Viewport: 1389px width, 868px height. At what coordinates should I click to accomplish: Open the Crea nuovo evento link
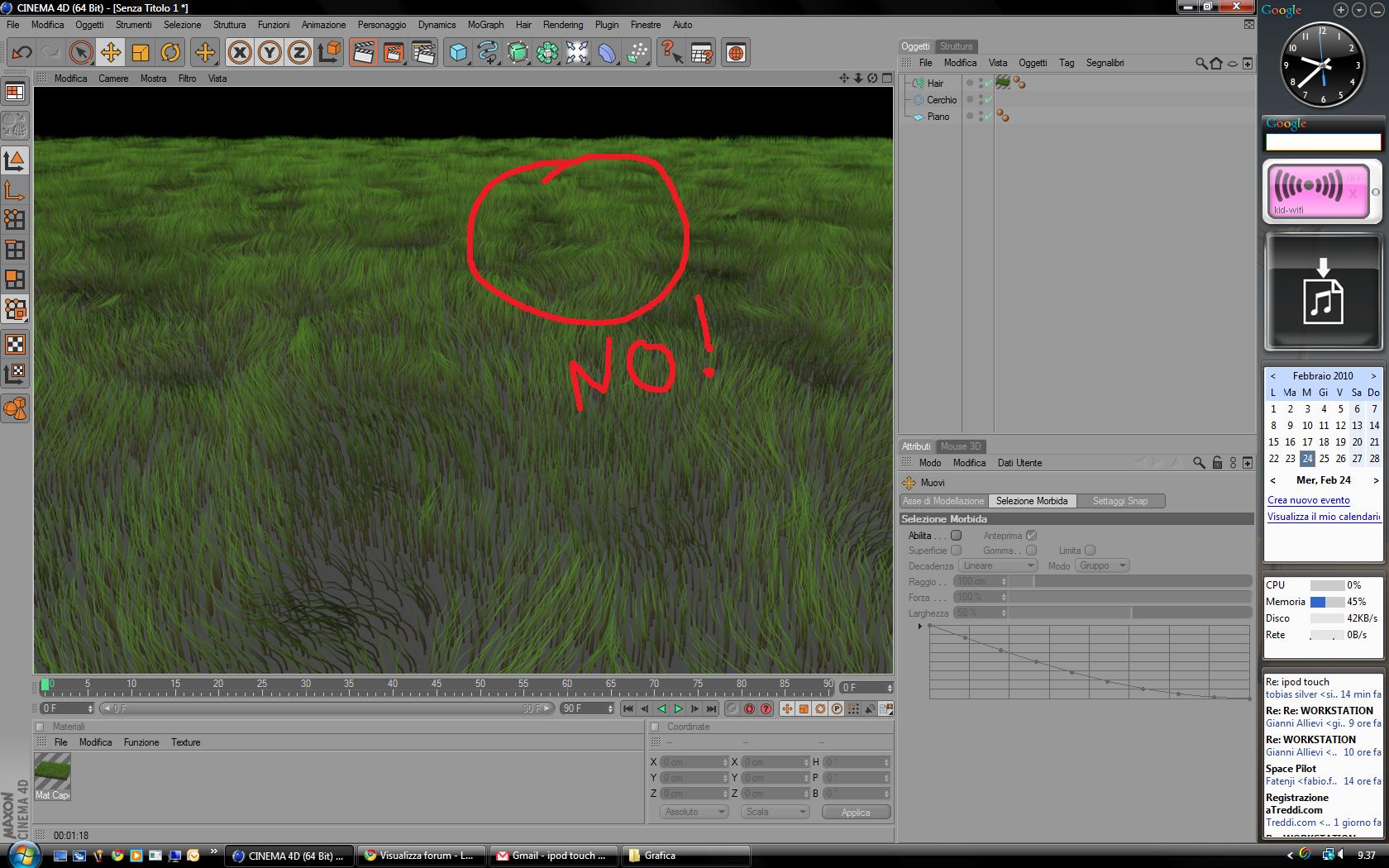click(x=1309, y=500)
